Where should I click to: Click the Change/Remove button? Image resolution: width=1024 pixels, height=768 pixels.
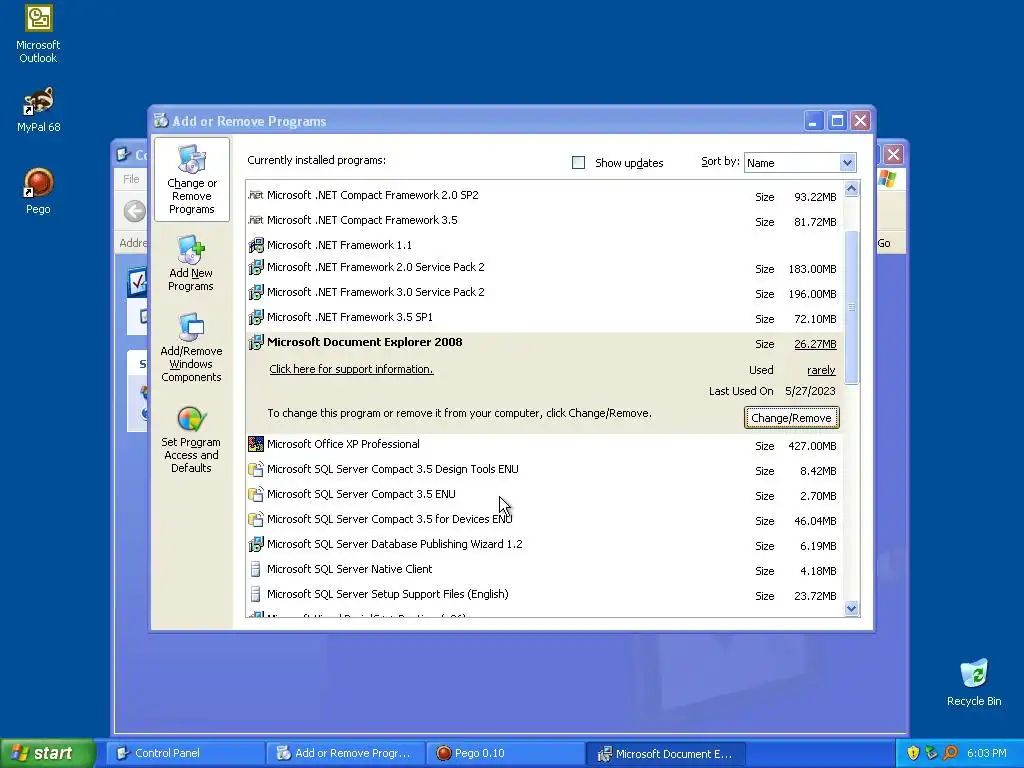point(791,418)
